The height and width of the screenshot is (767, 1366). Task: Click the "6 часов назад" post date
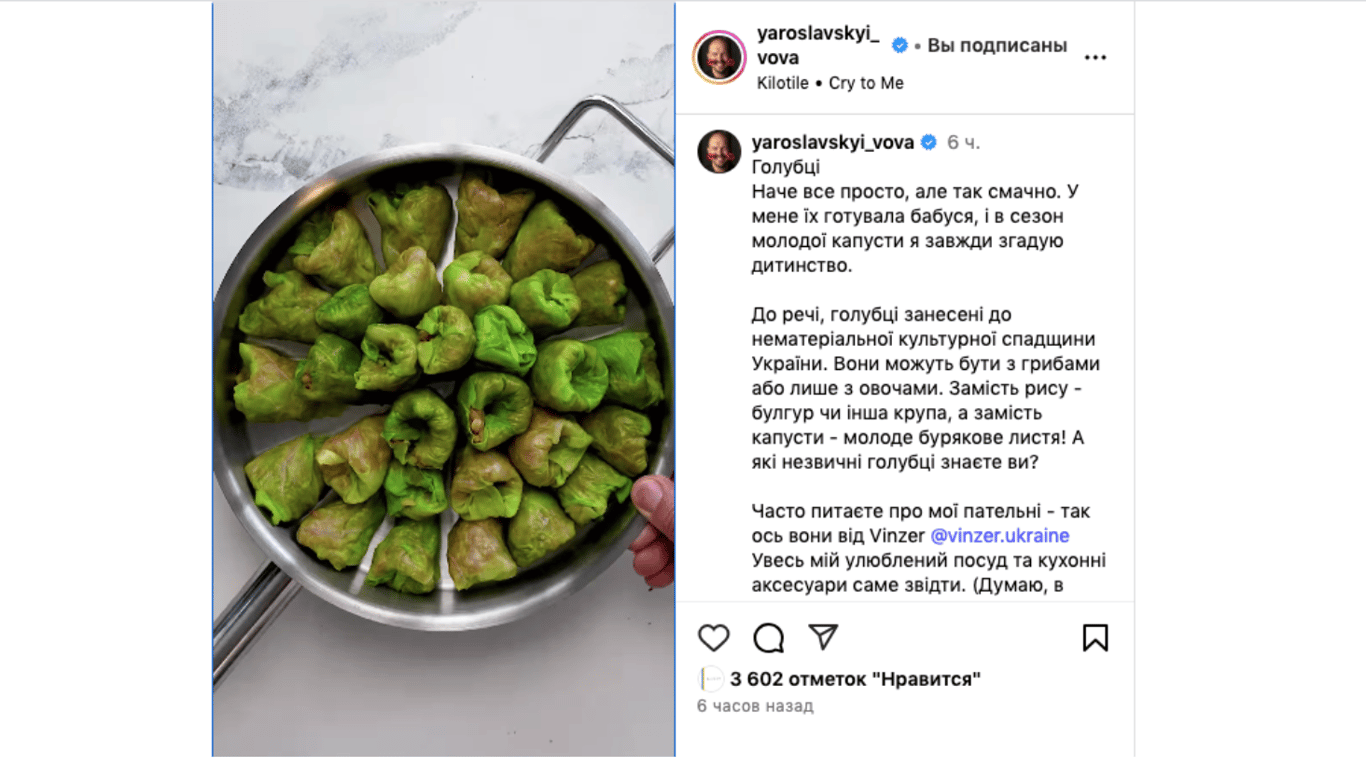pyautogui.click(x=755, y=706)
